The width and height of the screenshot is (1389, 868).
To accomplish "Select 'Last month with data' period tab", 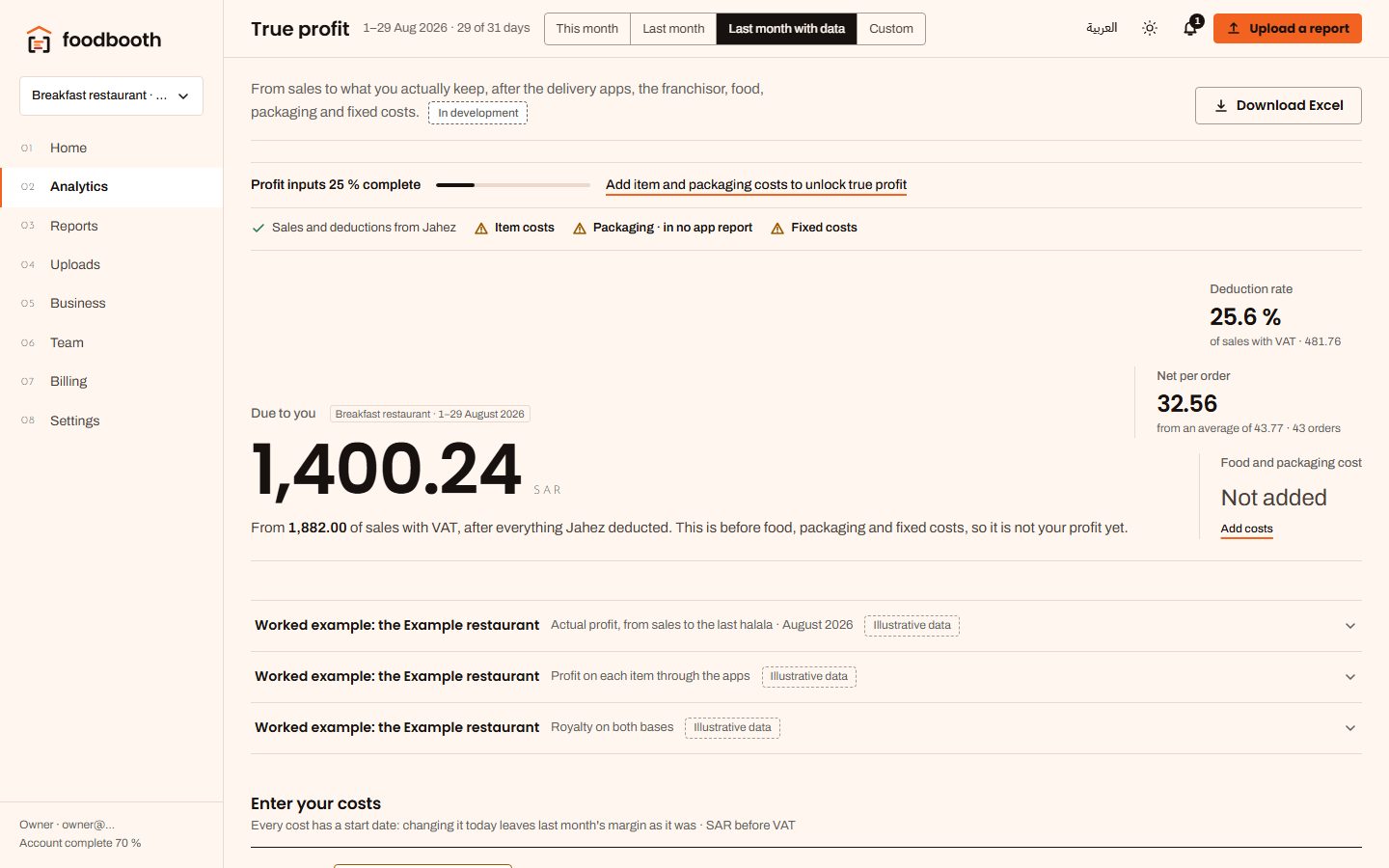I will tap(787, 29).
